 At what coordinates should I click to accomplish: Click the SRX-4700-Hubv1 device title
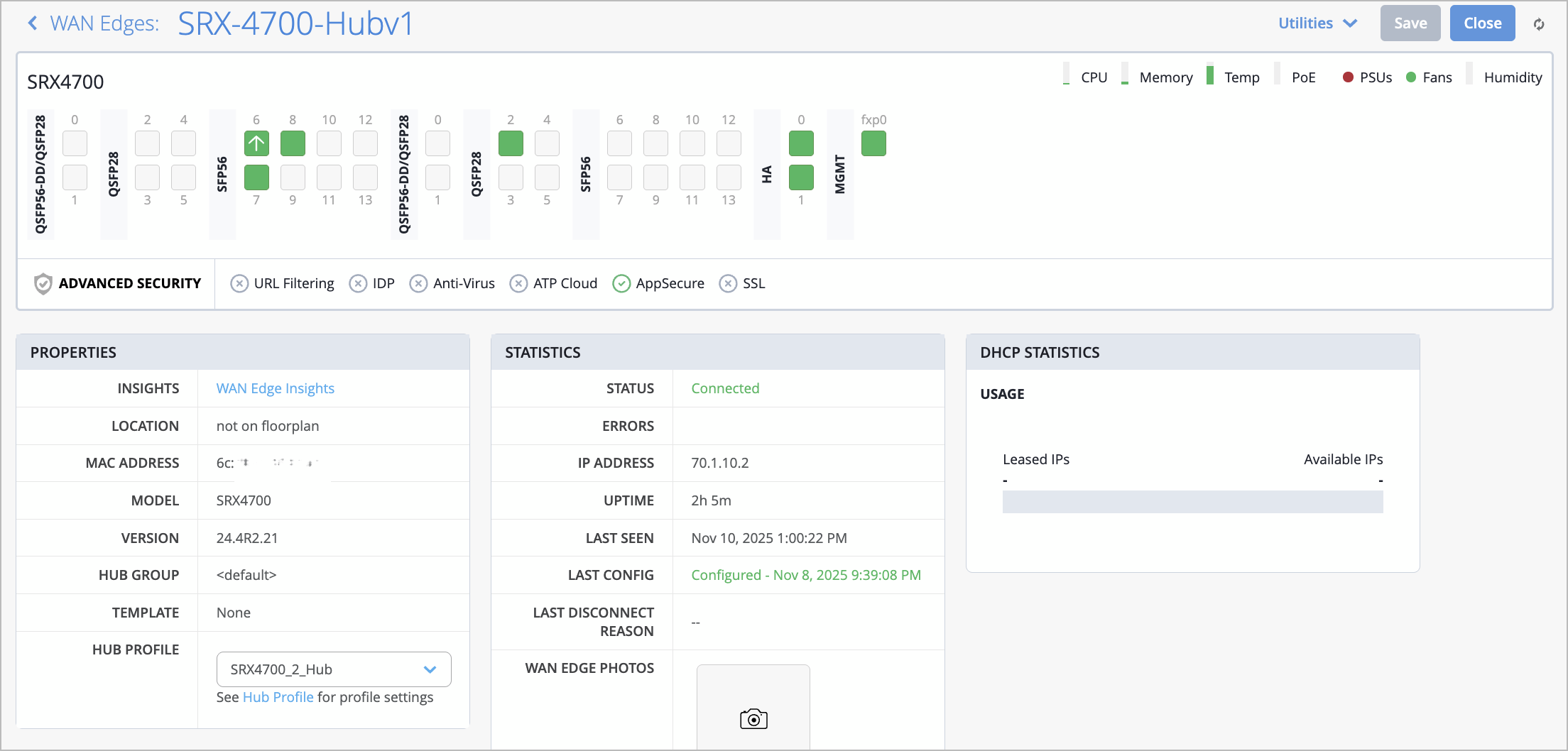click(x=295, y=23)
